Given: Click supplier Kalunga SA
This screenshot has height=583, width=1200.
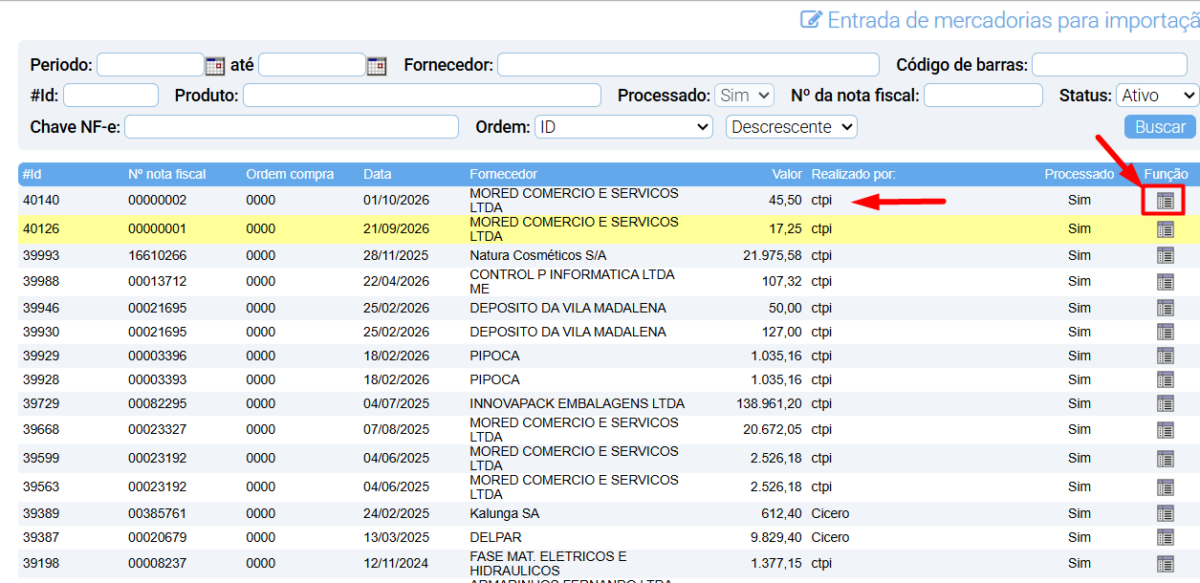Looking at the screenshot, I should tap(504, 514).
